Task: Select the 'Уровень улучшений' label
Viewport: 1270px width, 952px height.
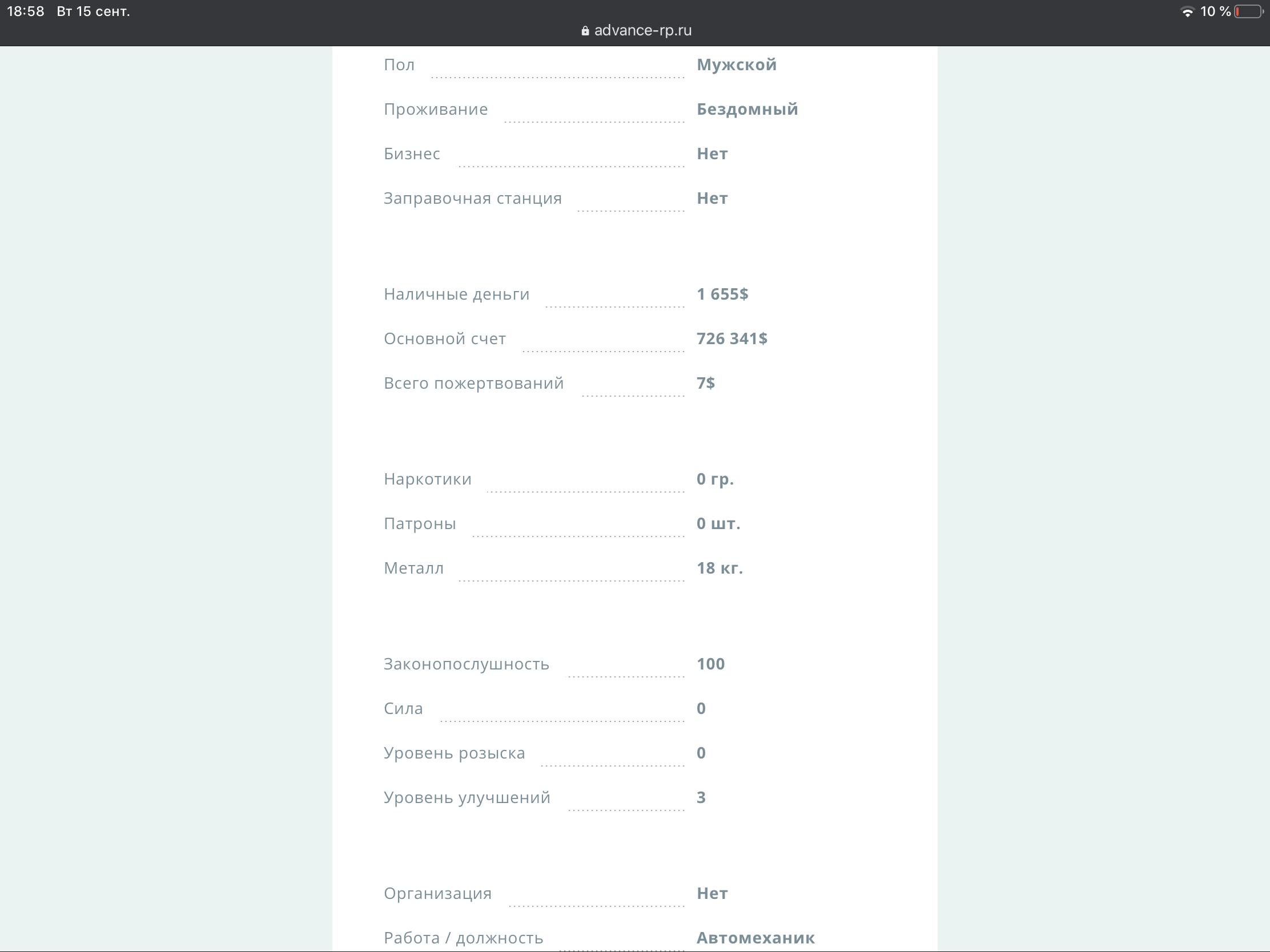Action: (467, 798)
